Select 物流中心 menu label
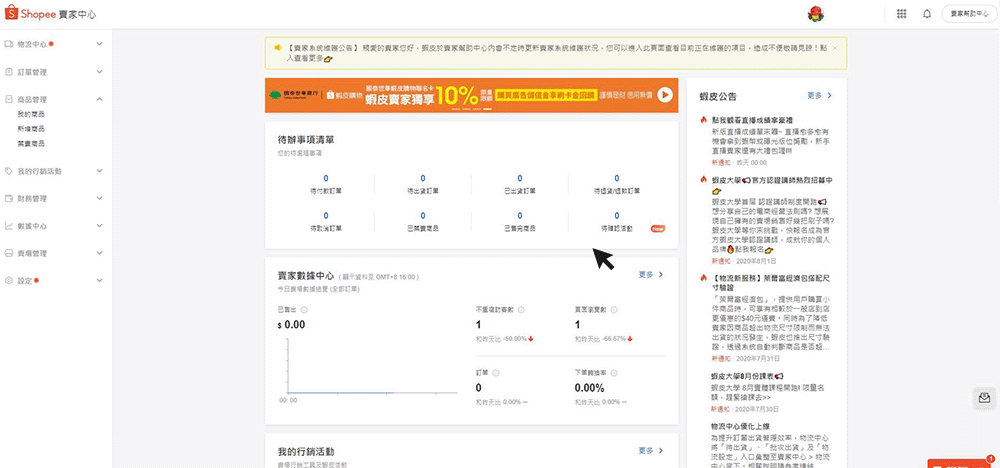Screen dimensions: 1000x468 (32, 45)
